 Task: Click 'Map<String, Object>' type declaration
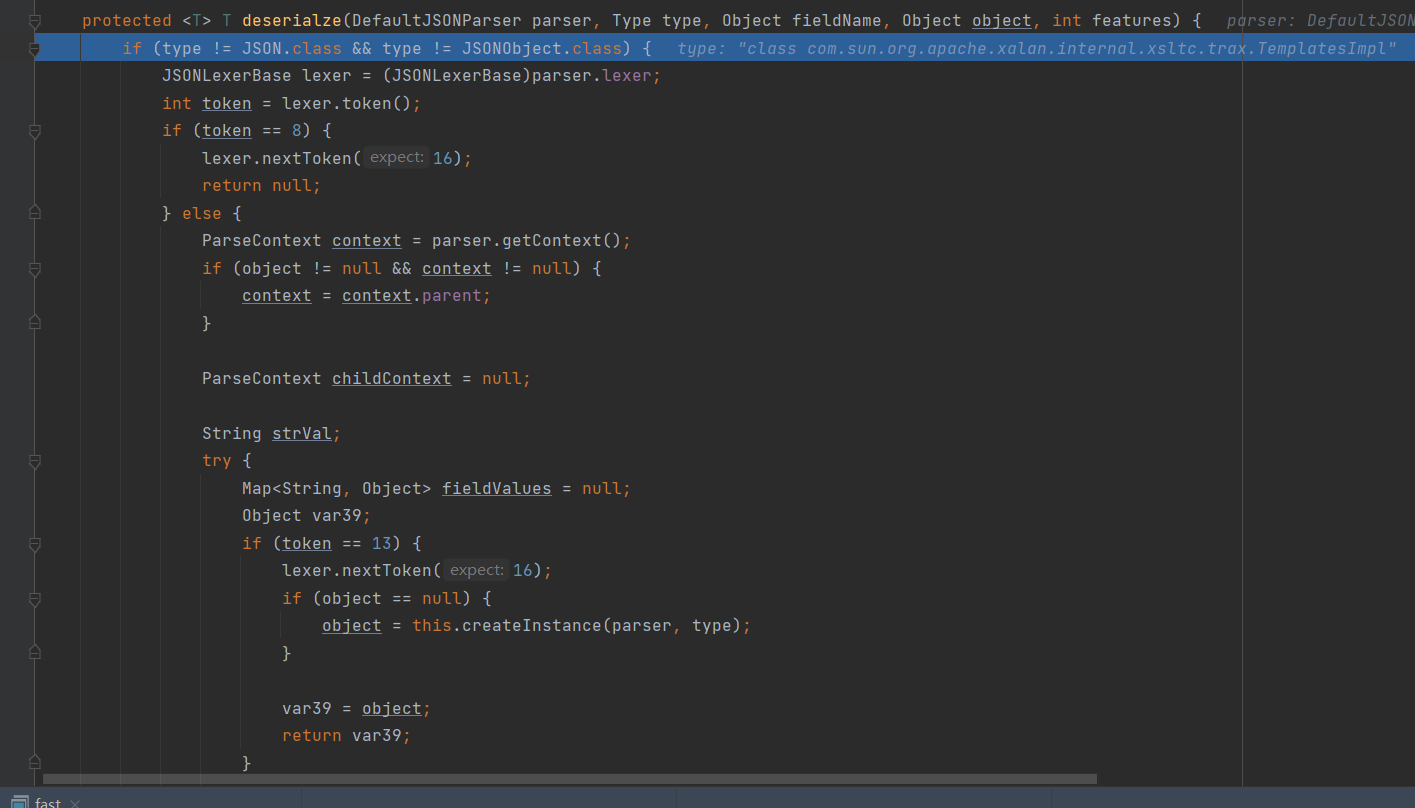point(337,488)
